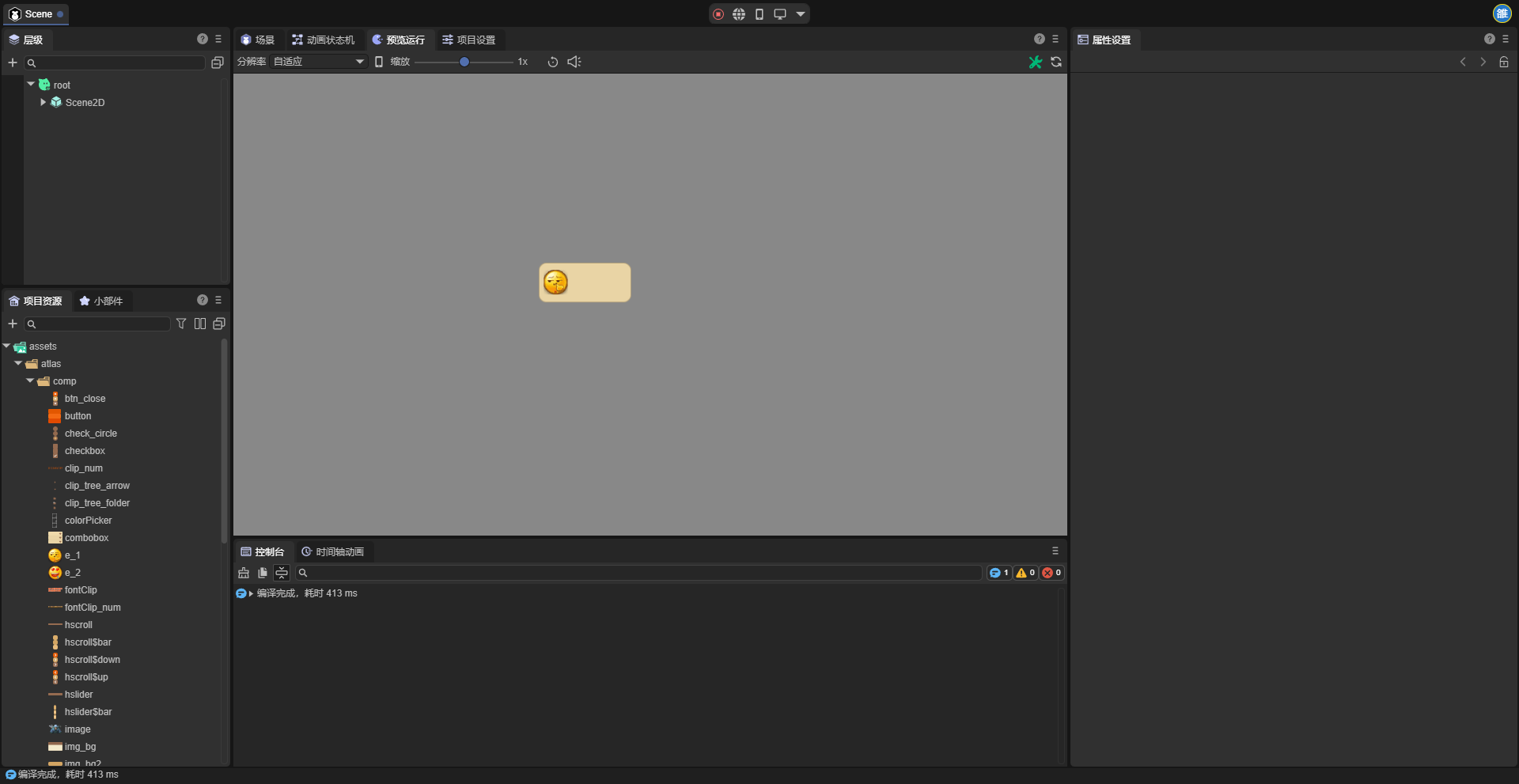Copy console logs with the copy icon
Screen dimensions: 1519x784
[x=263, y=573]
